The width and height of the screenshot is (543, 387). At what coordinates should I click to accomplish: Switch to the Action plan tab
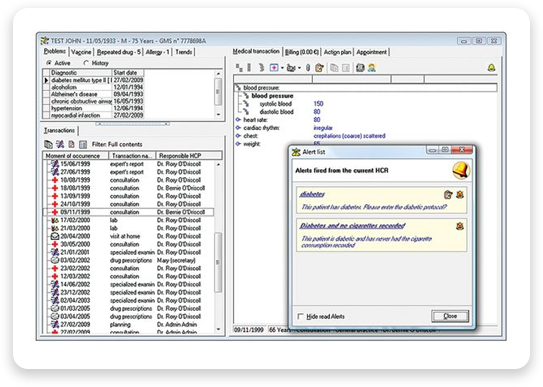pos(338,52)
